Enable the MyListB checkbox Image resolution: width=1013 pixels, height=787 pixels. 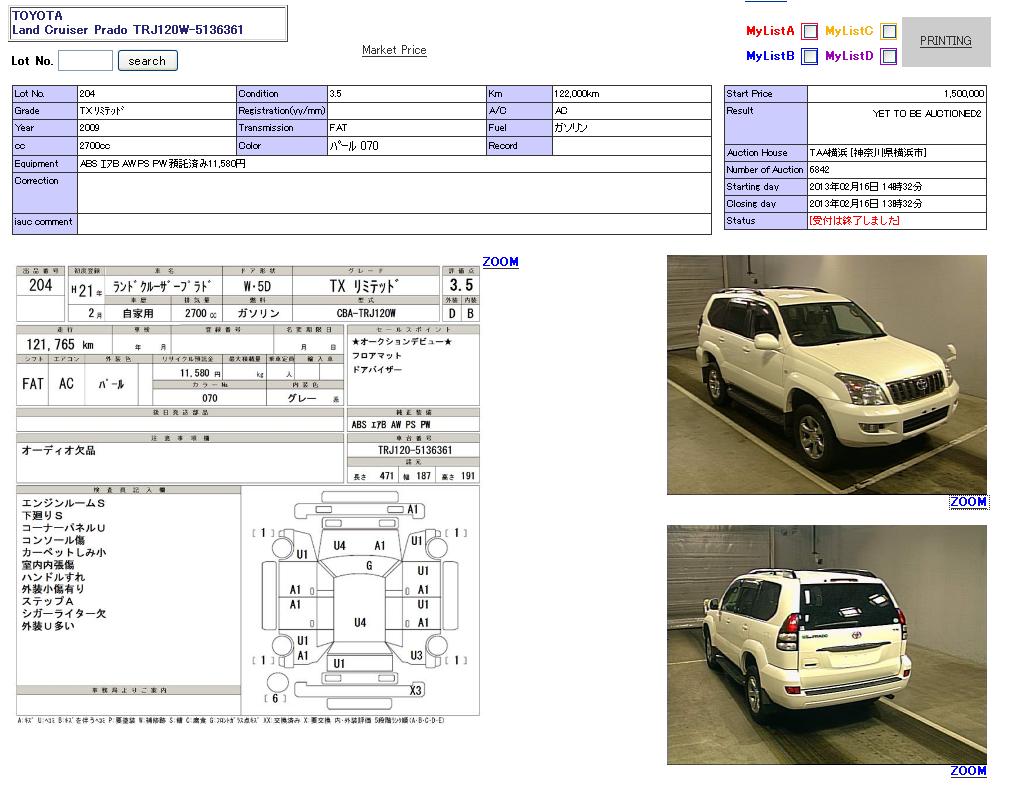coord(809,57)
